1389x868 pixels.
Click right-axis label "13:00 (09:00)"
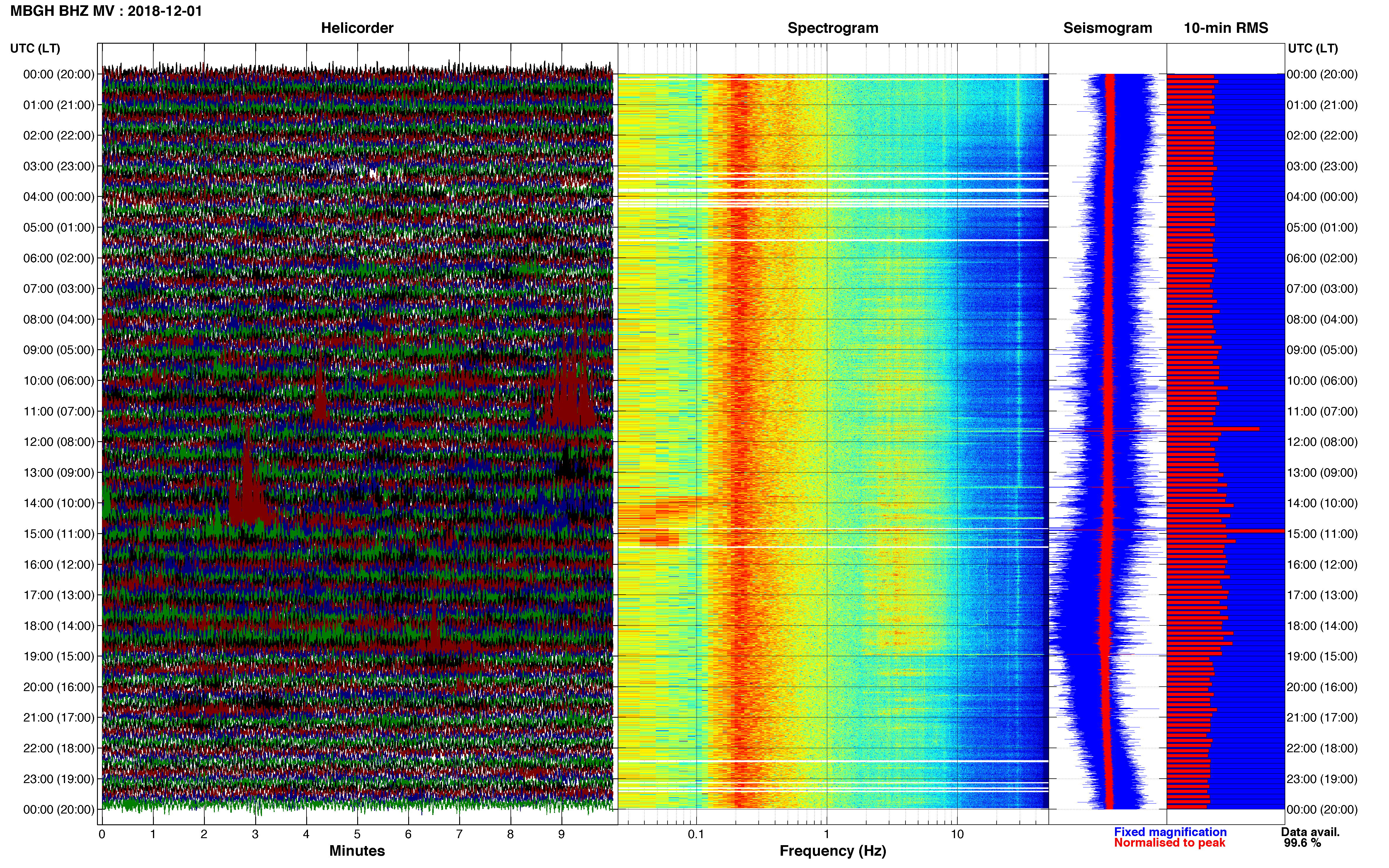(1322, 473)
